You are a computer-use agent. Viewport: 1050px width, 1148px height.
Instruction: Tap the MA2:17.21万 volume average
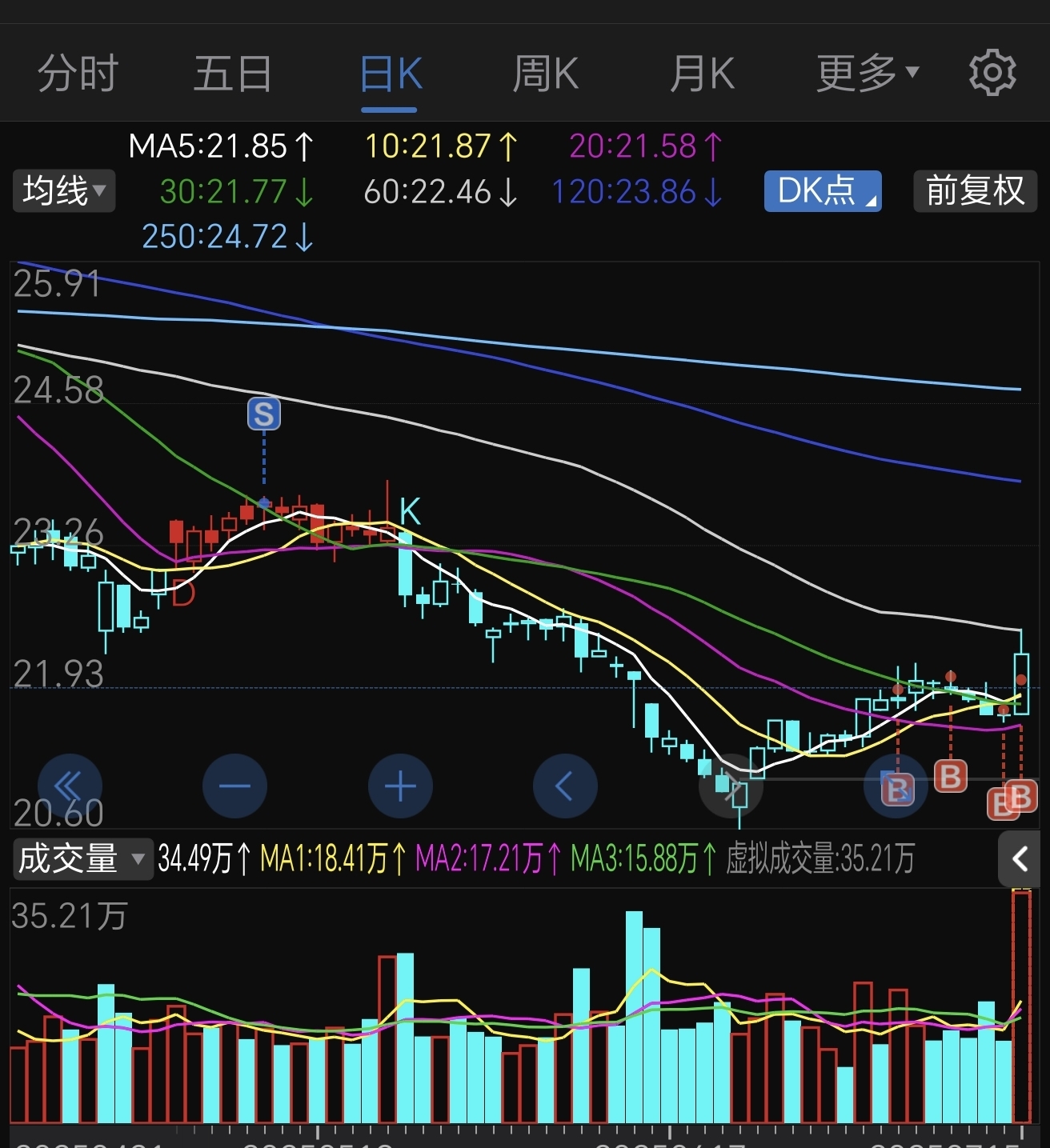point(488,859)
